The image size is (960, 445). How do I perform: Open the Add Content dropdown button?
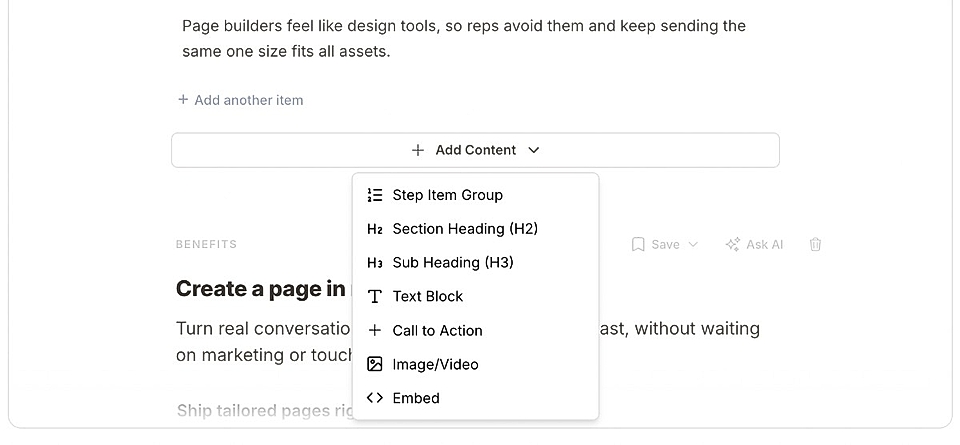[x=475, y=150]
